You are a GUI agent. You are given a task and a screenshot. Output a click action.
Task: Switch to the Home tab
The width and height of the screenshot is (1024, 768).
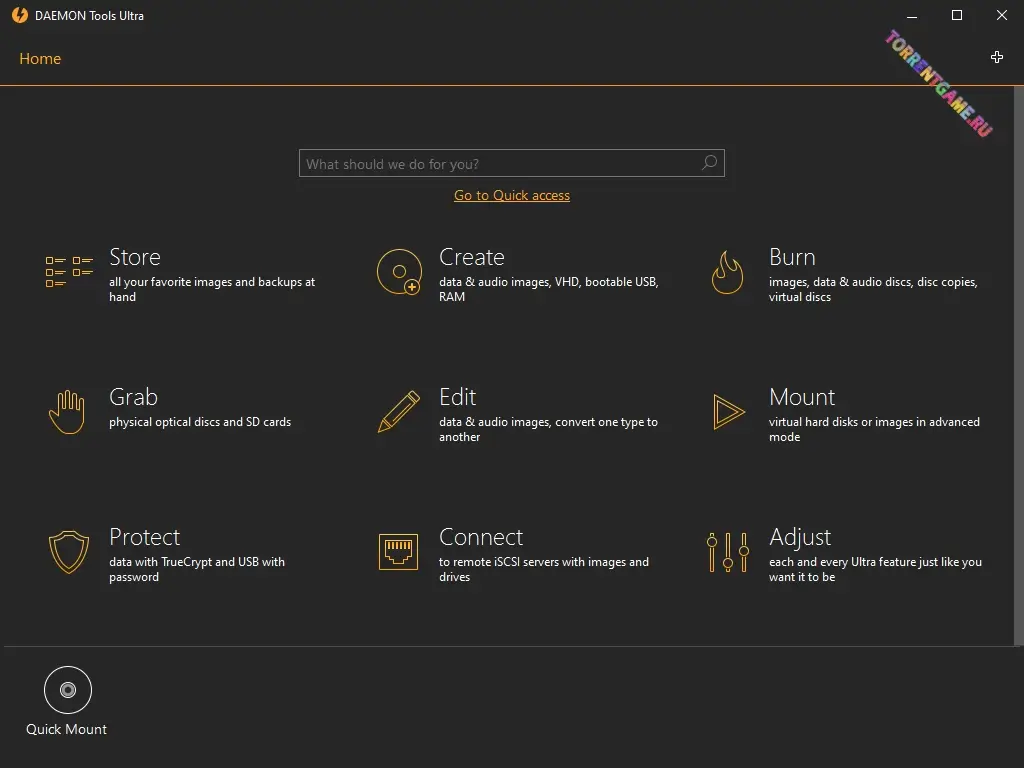tap(40, 59)
